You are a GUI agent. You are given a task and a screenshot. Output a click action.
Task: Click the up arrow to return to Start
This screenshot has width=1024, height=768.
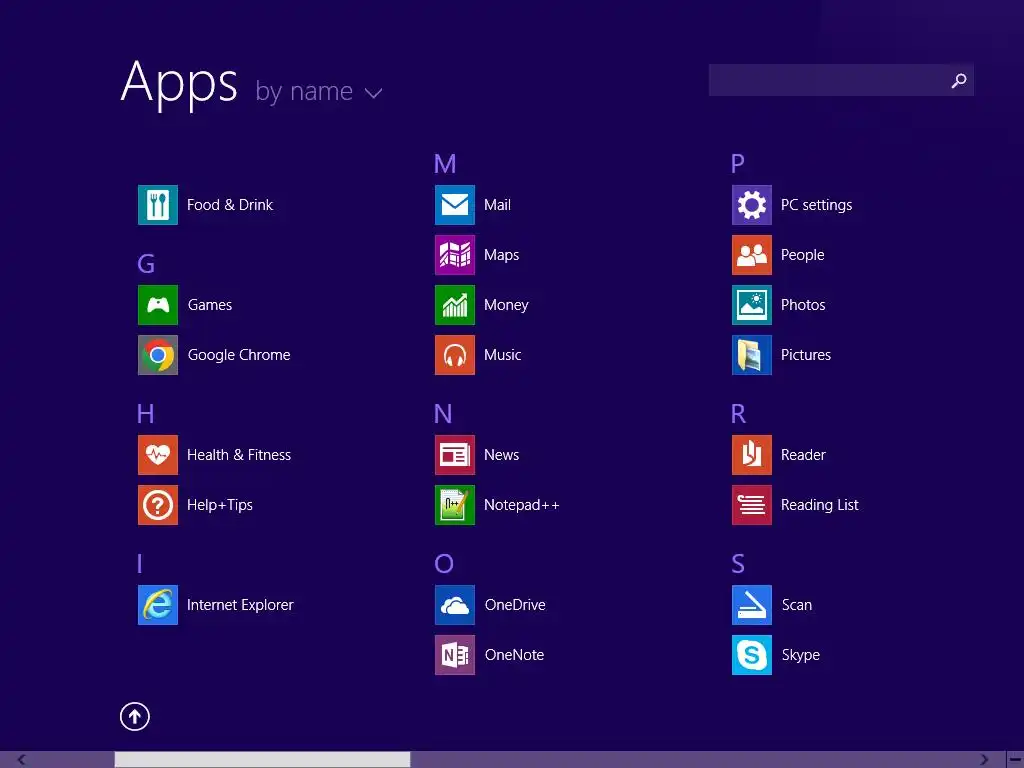click(135, 716)
